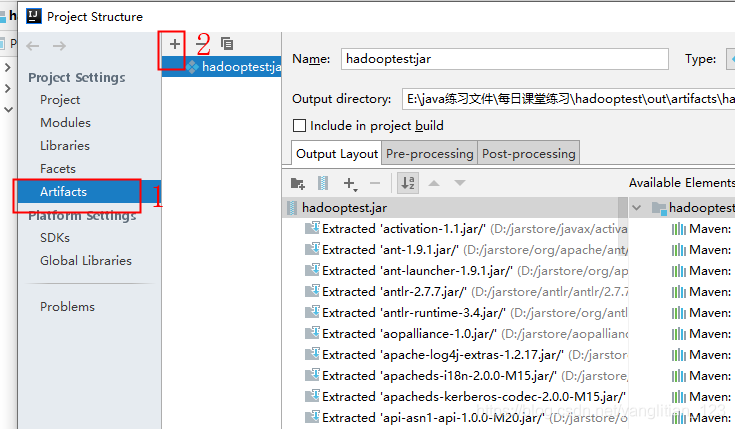
Task: Click extracted icon beside activation-1.1.jar
Action: coord(312,228)
